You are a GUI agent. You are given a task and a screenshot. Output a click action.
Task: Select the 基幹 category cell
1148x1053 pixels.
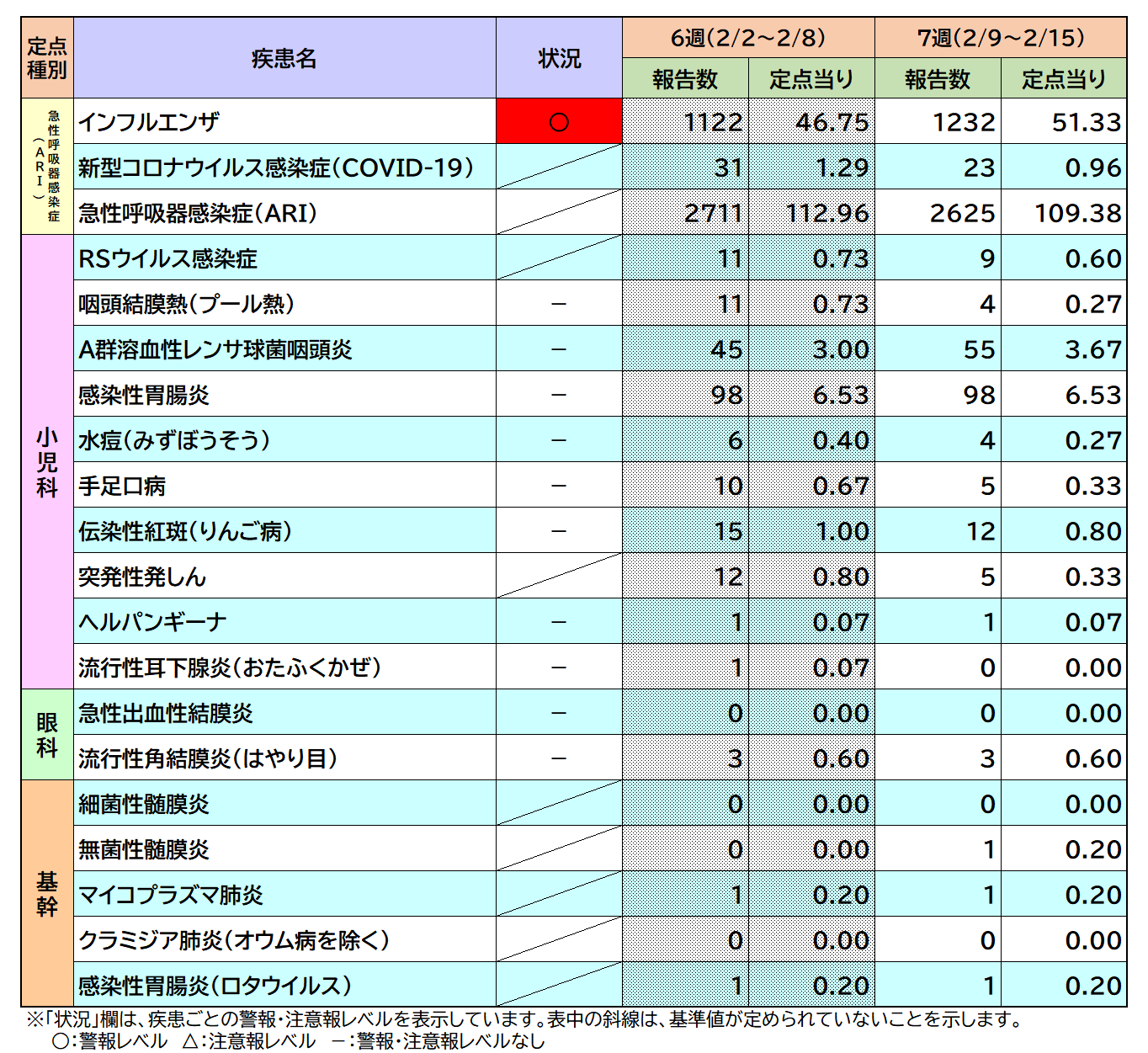[45, 894]
